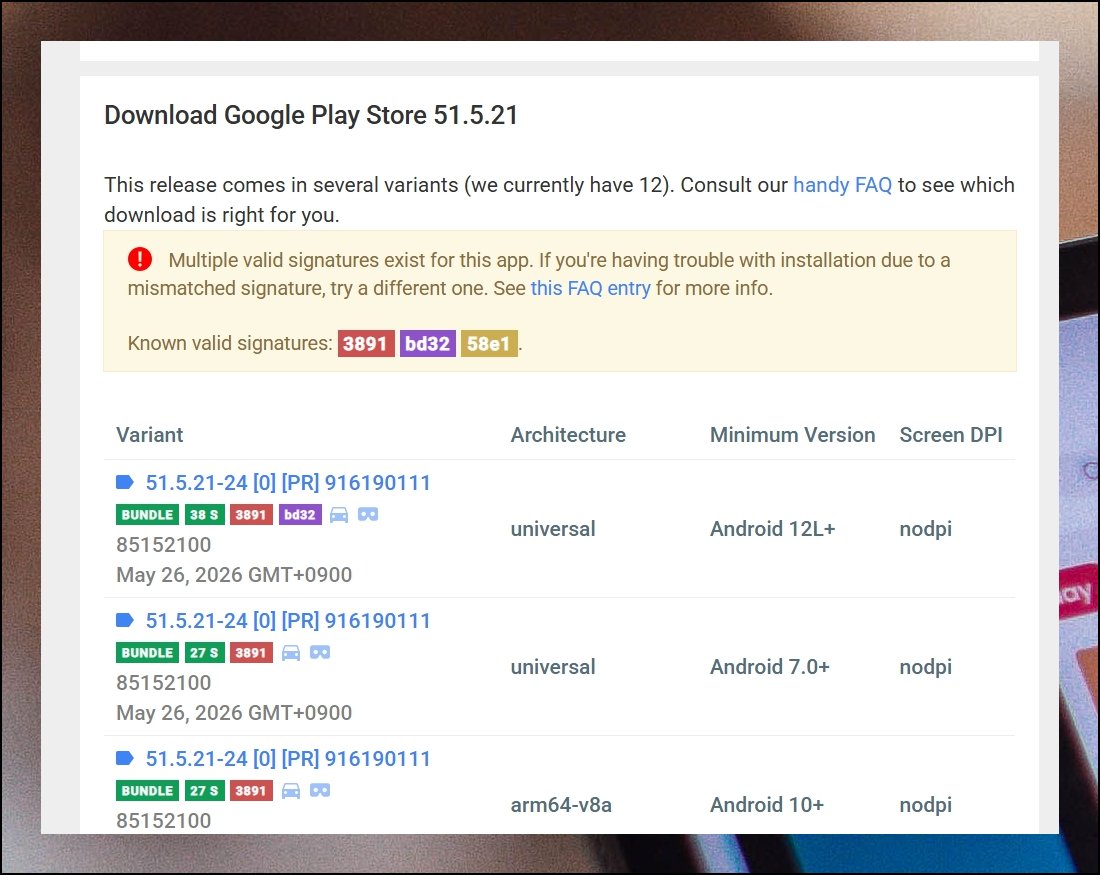The height and width of the screenshot is (875, 1100).
Task: Click the Android 12L+ minimum version cell
Action: pyautogui.click(x=772, y=528)
